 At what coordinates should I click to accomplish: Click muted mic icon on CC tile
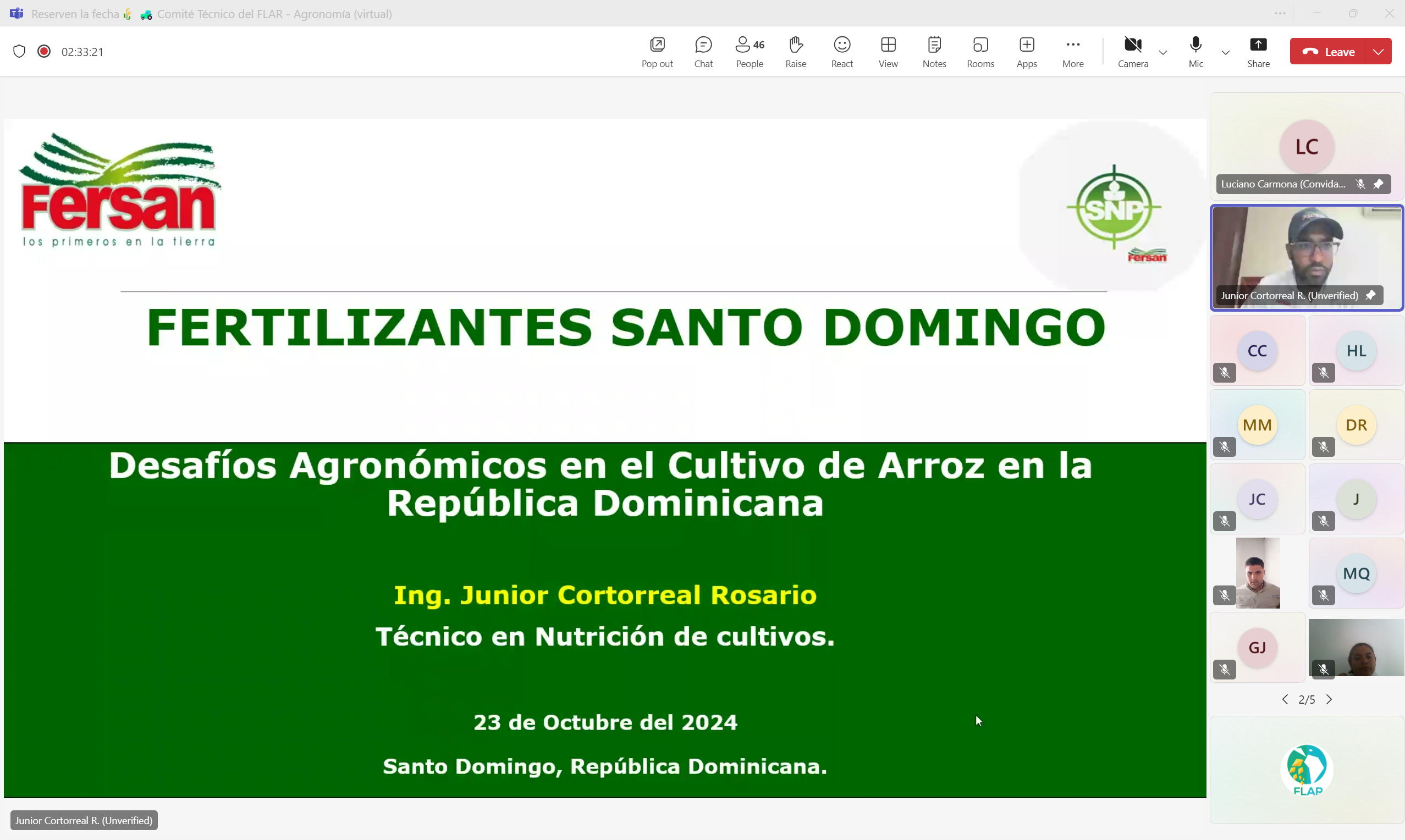click(x=1225, y=373)
